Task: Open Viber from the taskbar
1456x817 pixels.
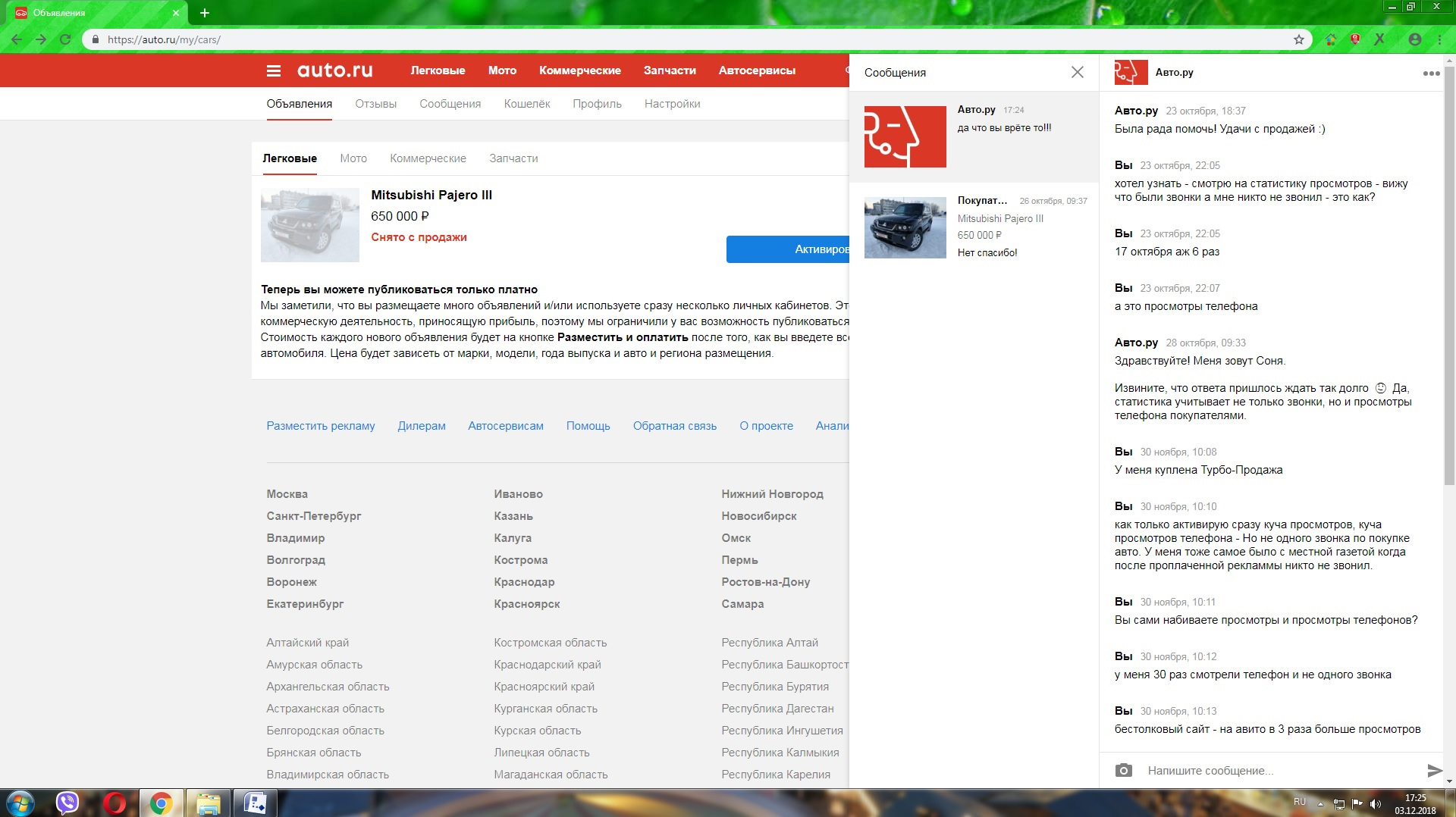Action: coord(67,803)
